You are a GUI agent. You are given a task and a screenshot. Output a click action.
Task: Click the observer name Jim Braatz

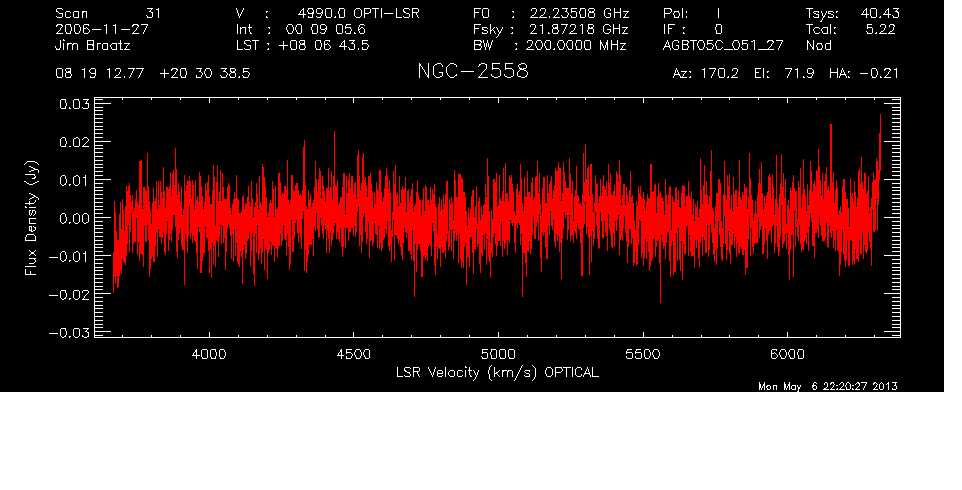pos(93,45)
